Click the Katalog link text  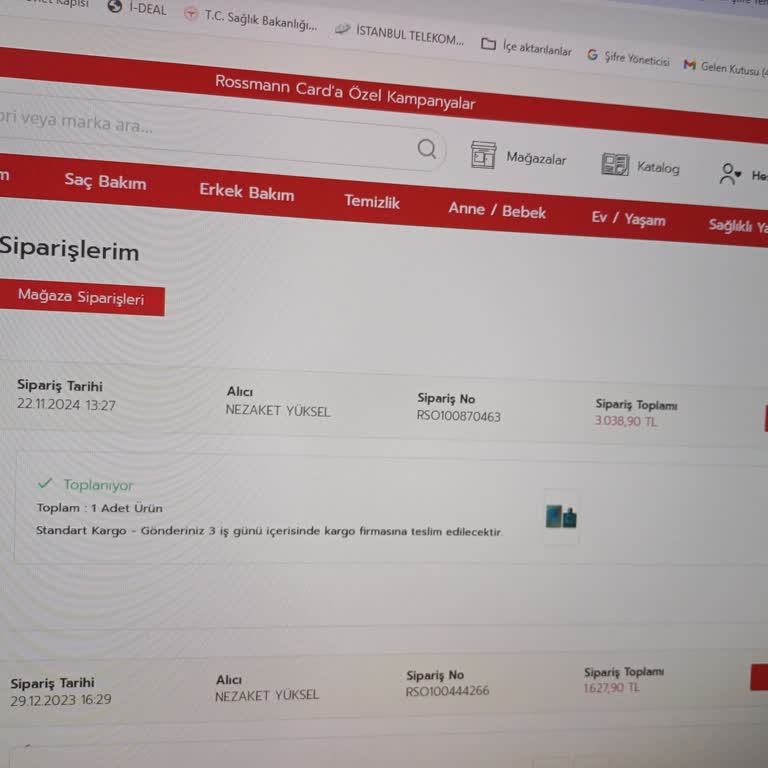click(658, 168)
